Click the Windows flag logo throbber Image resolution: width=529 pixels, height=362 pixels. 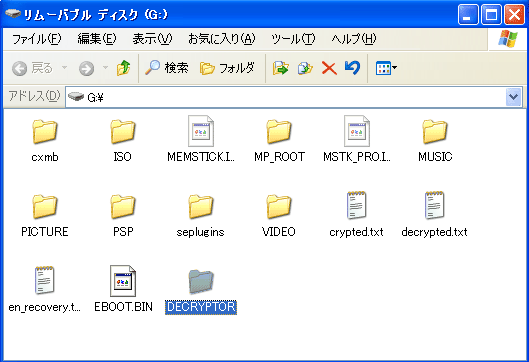[508, 39]
